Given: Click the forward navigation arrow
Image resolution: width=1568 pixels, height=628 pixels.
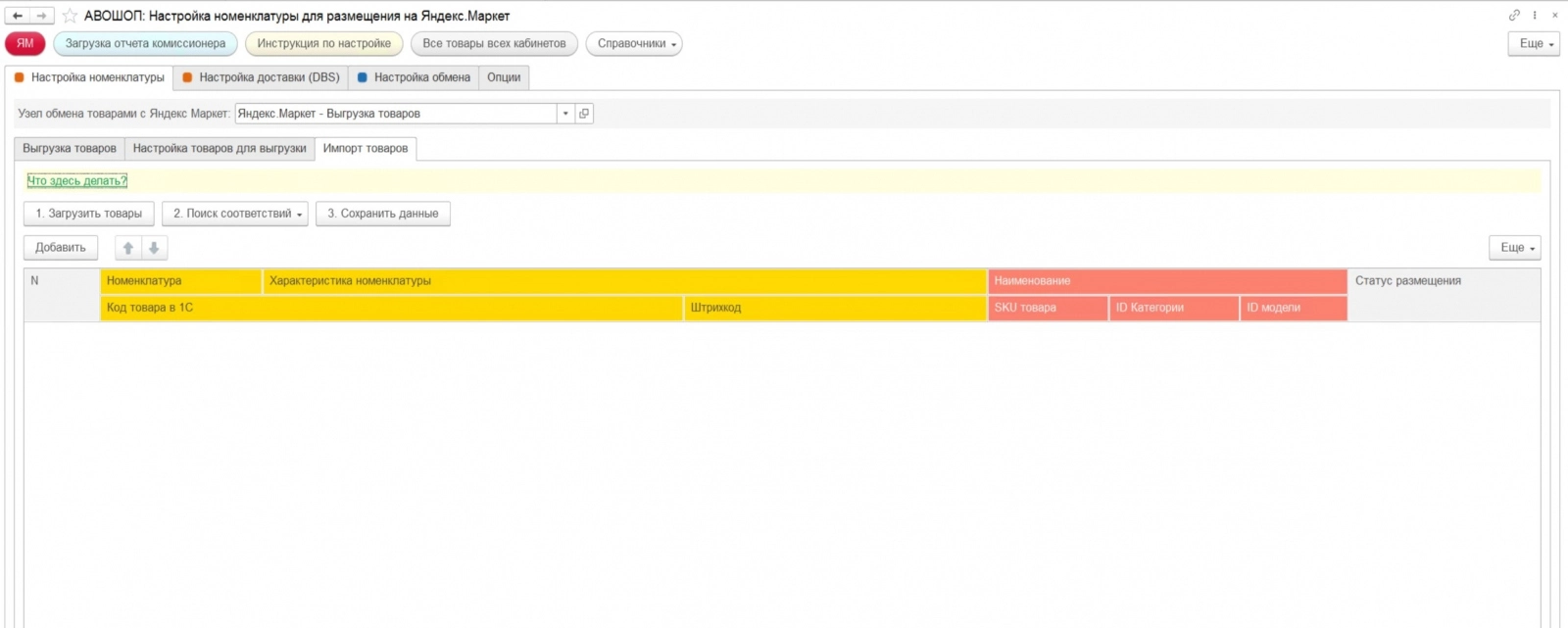Looking at the screenshot, I should click(x=42, y=16).
